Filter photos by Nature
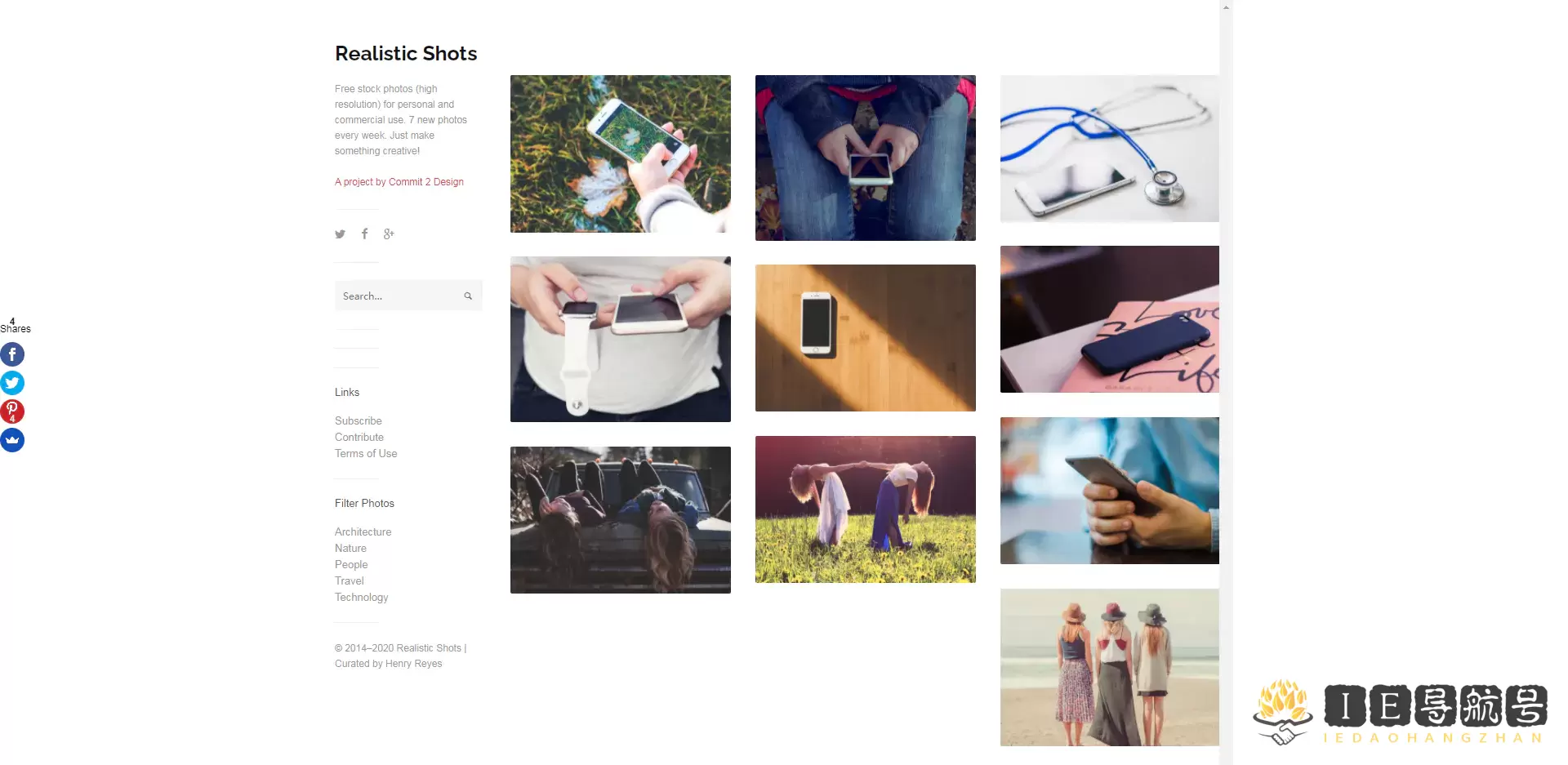 [350, 548]
